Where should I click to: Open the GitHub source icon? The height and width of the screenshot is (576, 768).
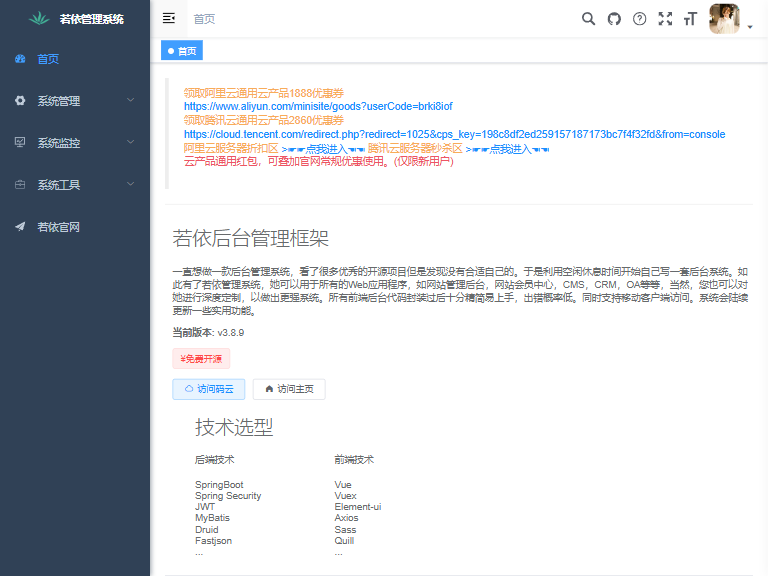tap(614, 18)
